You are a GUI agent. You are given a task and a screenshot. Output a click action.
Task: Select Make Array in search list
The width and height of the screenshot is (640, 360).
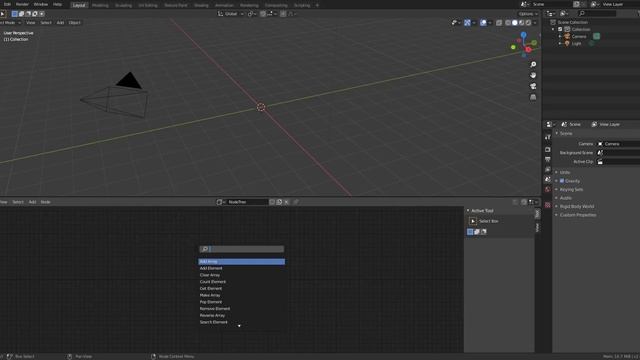coord(242,295)
